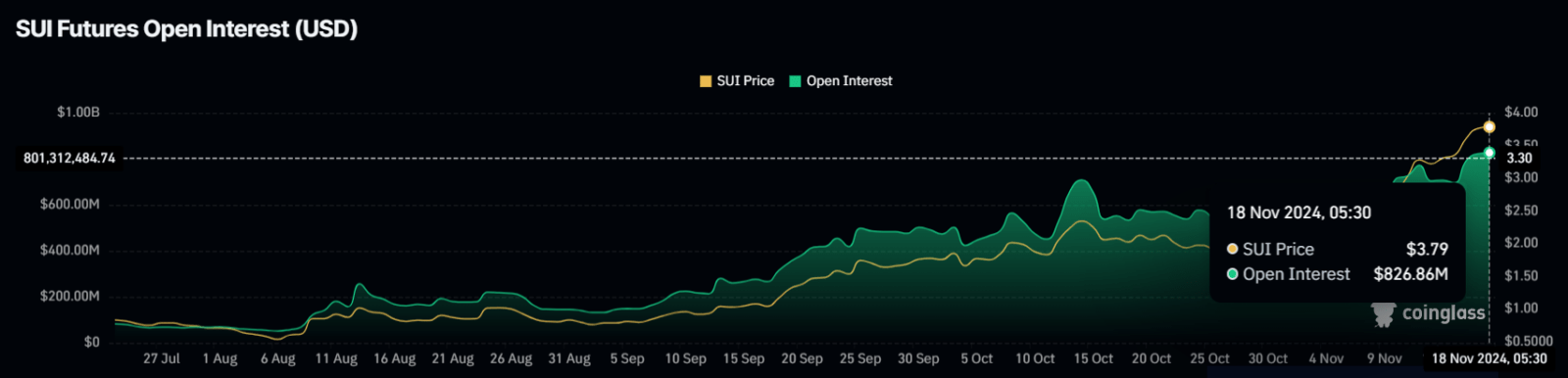This screenshot has height=378, width=1568.
Task: Click the $826.86M value in the tooltip
Action: (x=1410, y=274)
